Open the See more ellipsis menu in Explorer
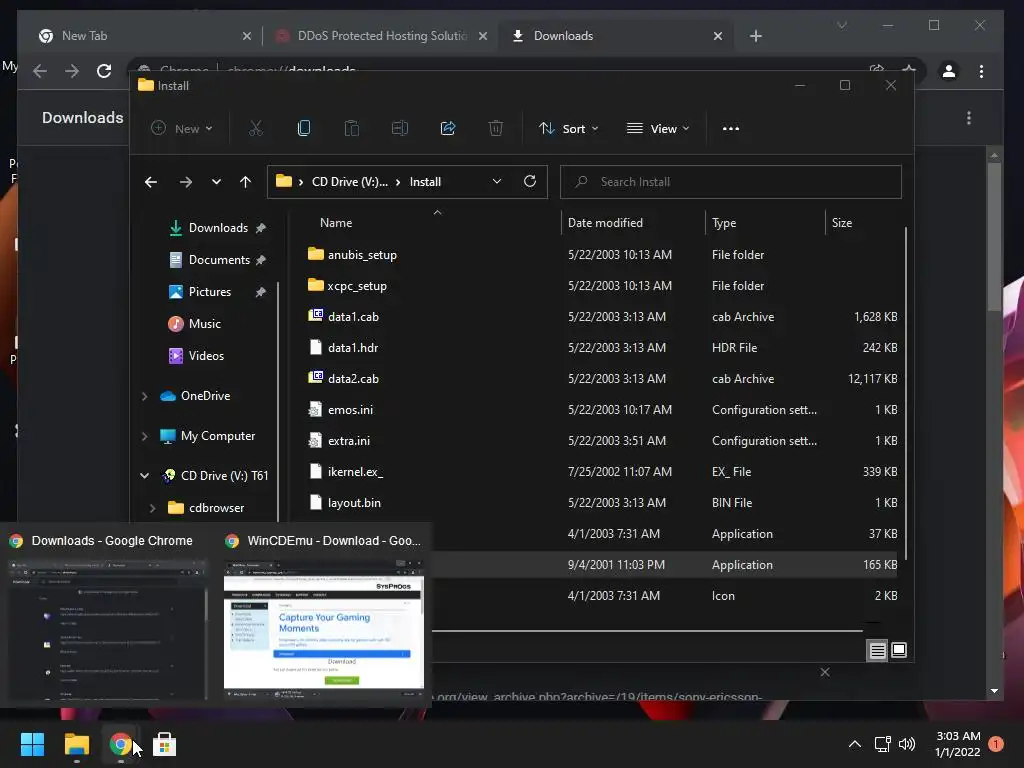Image resolution: width=1024 pixels, height=768 pixels. point(731,129)
